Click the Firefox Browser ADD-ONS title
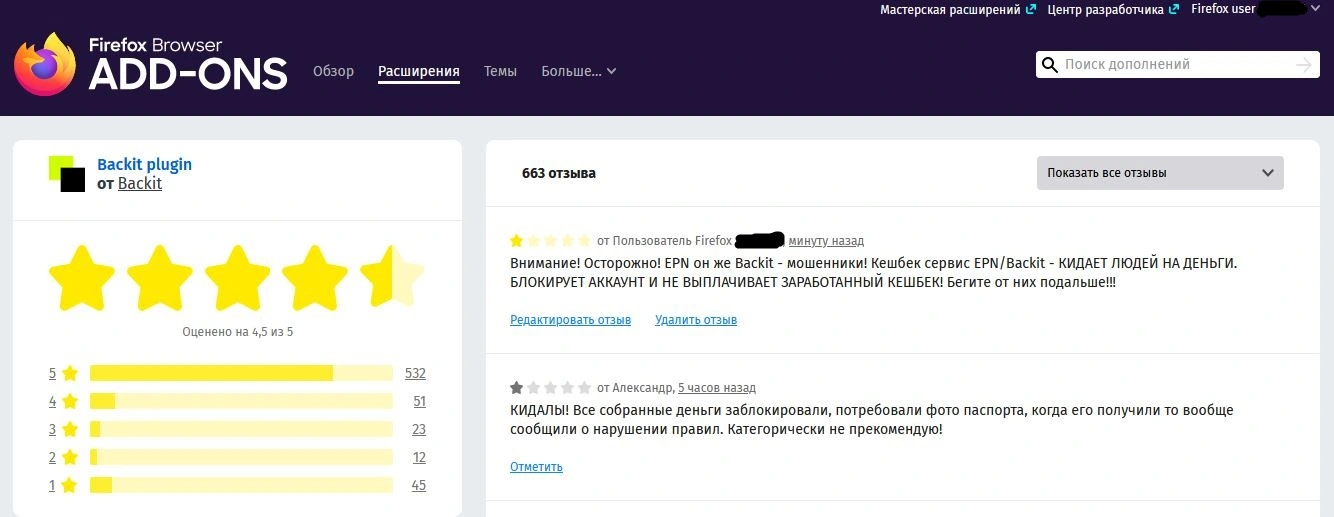The height and width of the screenshot is (517, 1334). [x=187, y=65]
